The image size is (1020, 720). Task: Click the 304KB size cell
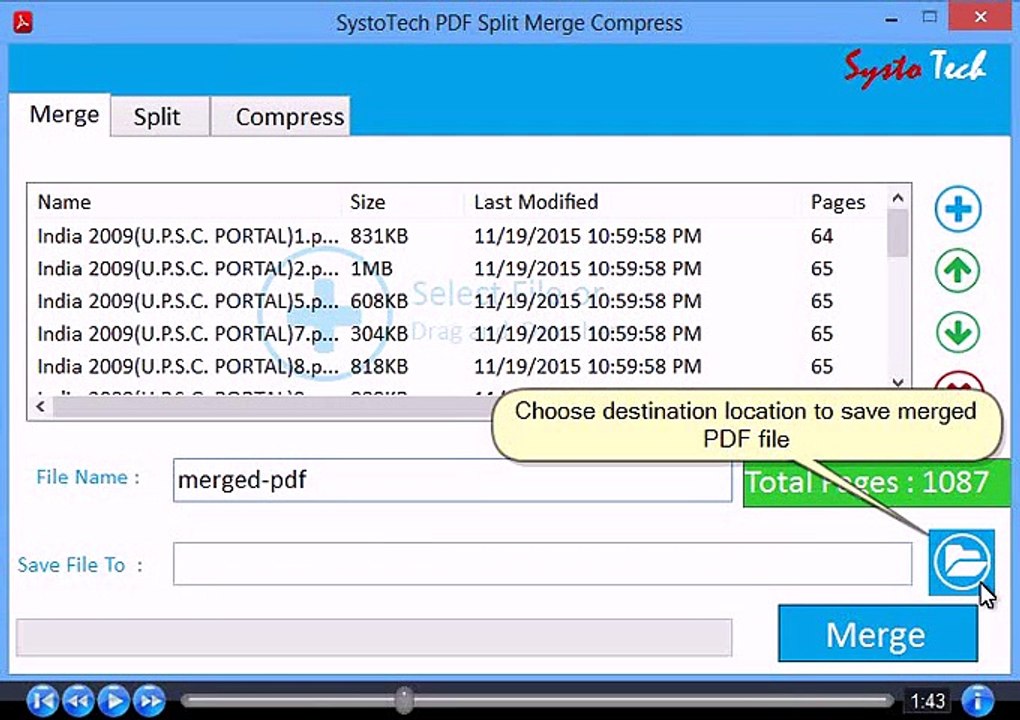pyautogui.click(x=379, y=333)
